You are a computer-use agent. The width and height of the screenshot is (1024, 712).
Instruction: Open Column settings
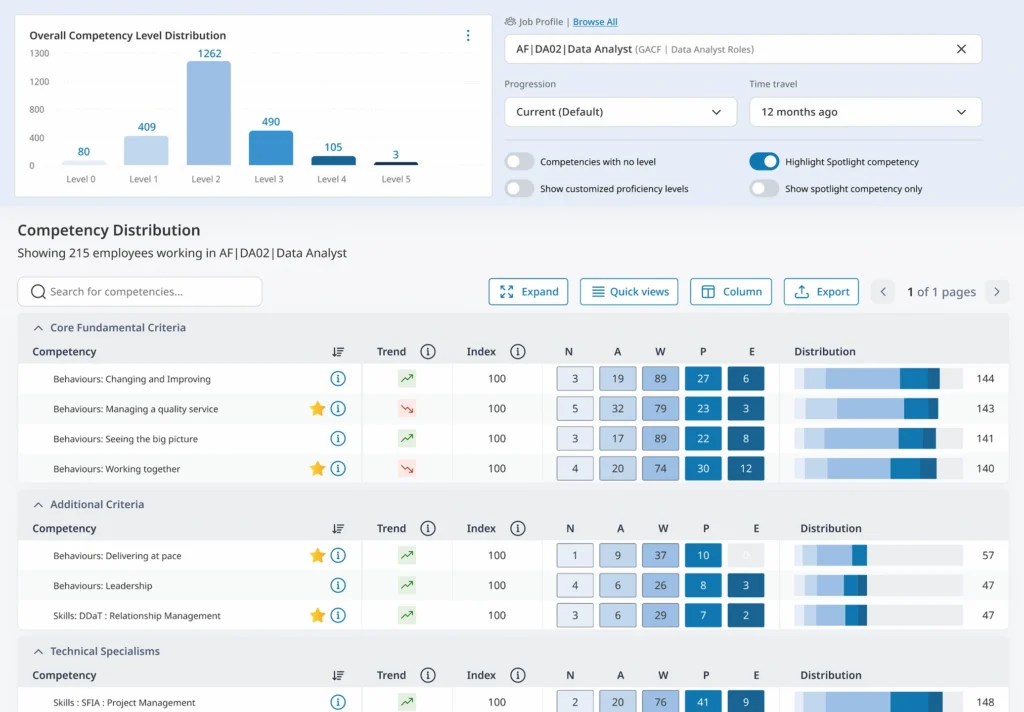tap(731, 292)
